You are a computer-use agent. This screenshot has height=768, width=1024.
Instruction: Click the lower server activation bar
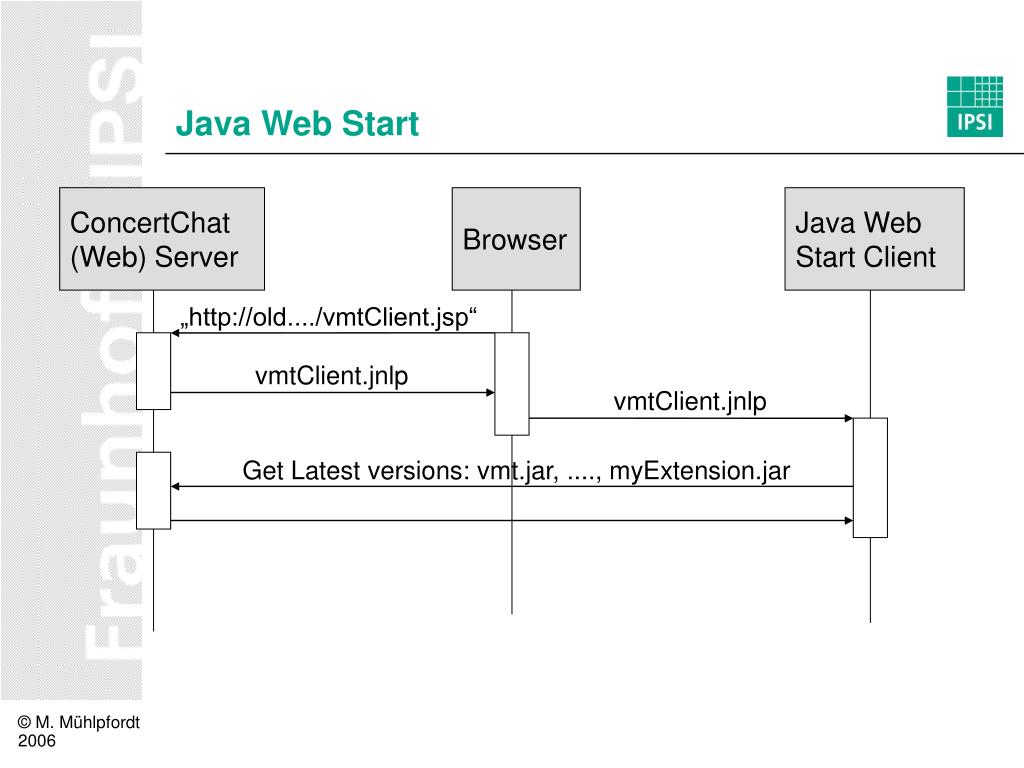tap(153, 490)
